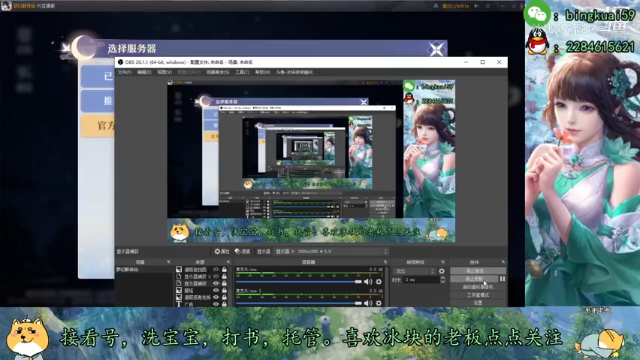Open the 文件(F) menu in OBS
Viewport: 640px width, 360px height.
point(124,72)
